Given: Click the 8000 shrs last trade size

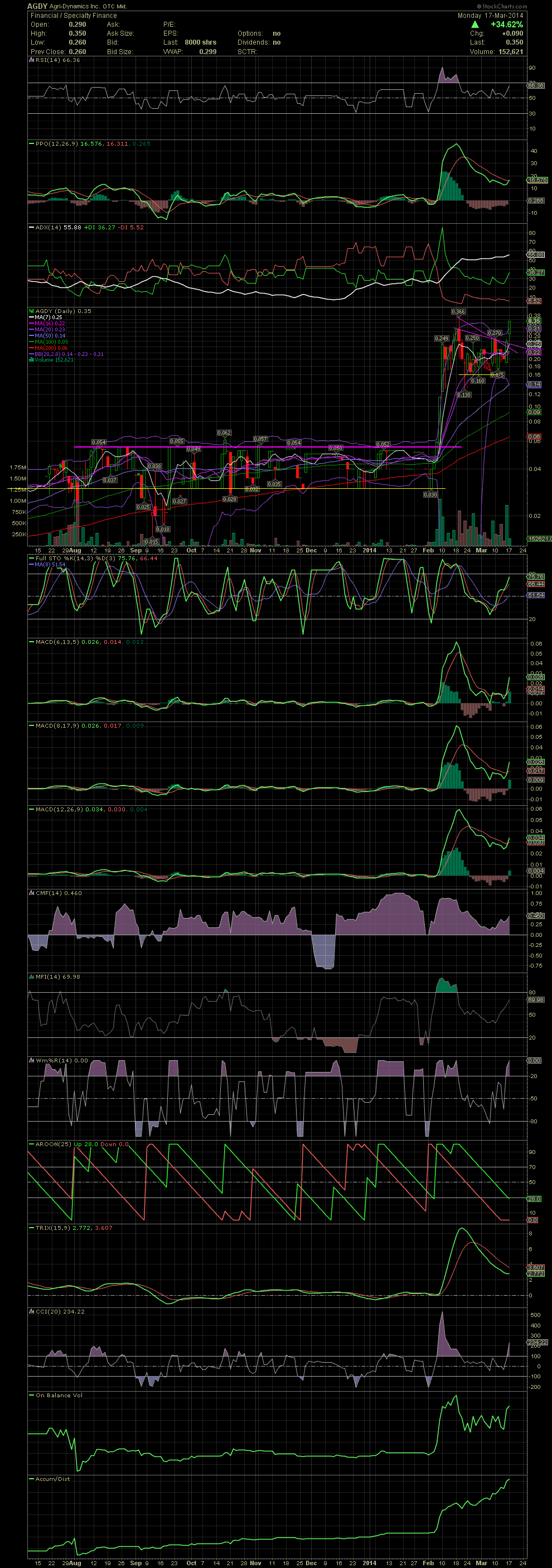Looking at the screenshot, I should coord(201,42).
